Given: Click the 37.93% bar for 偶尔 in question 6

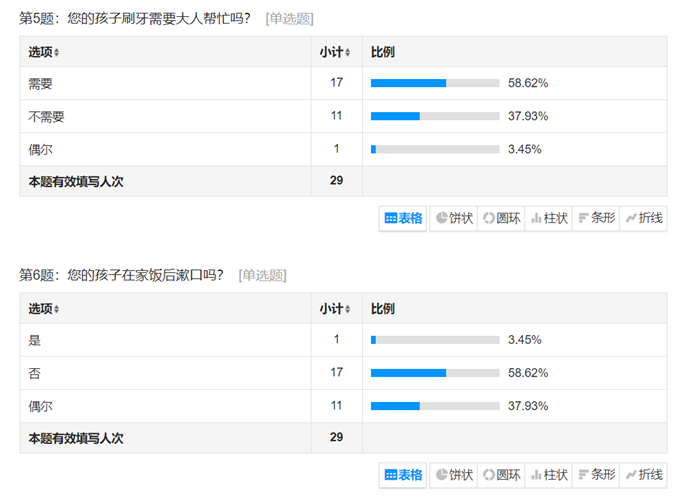Looking at the screenshot, I should tap(435, 406).
